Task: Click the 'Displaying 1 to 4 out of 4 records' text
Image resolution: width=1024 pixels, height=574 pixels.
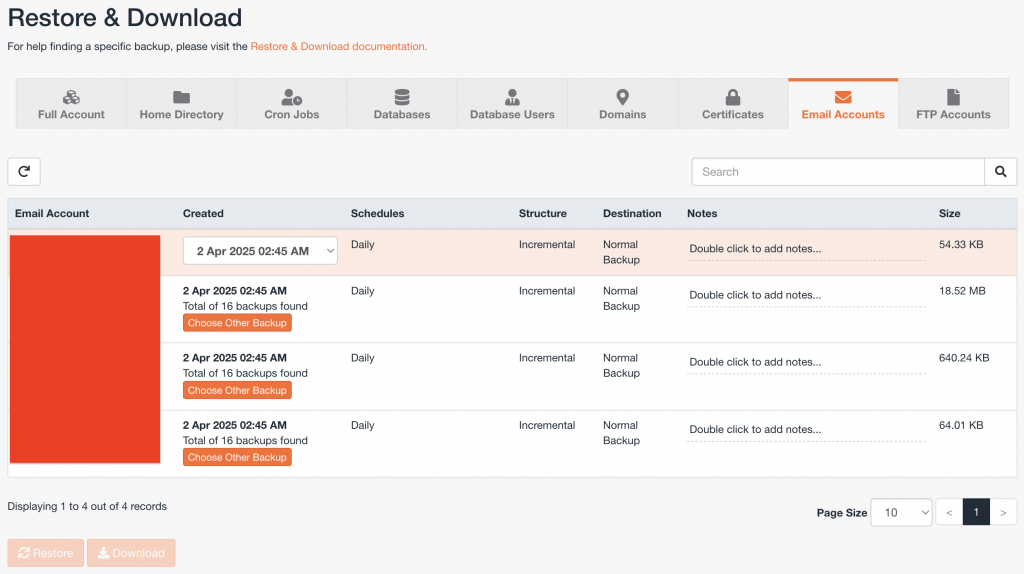Action: tap(87, 507)
